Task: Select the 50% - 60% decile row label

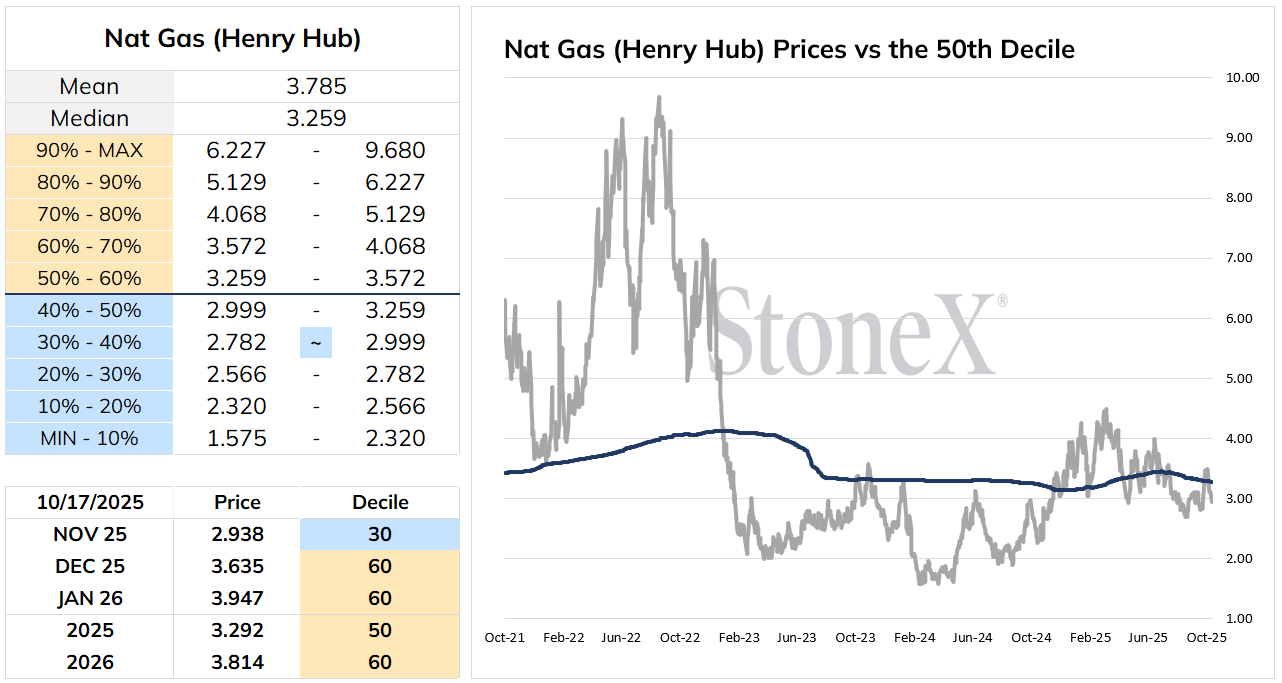Action: coord(90,278)
